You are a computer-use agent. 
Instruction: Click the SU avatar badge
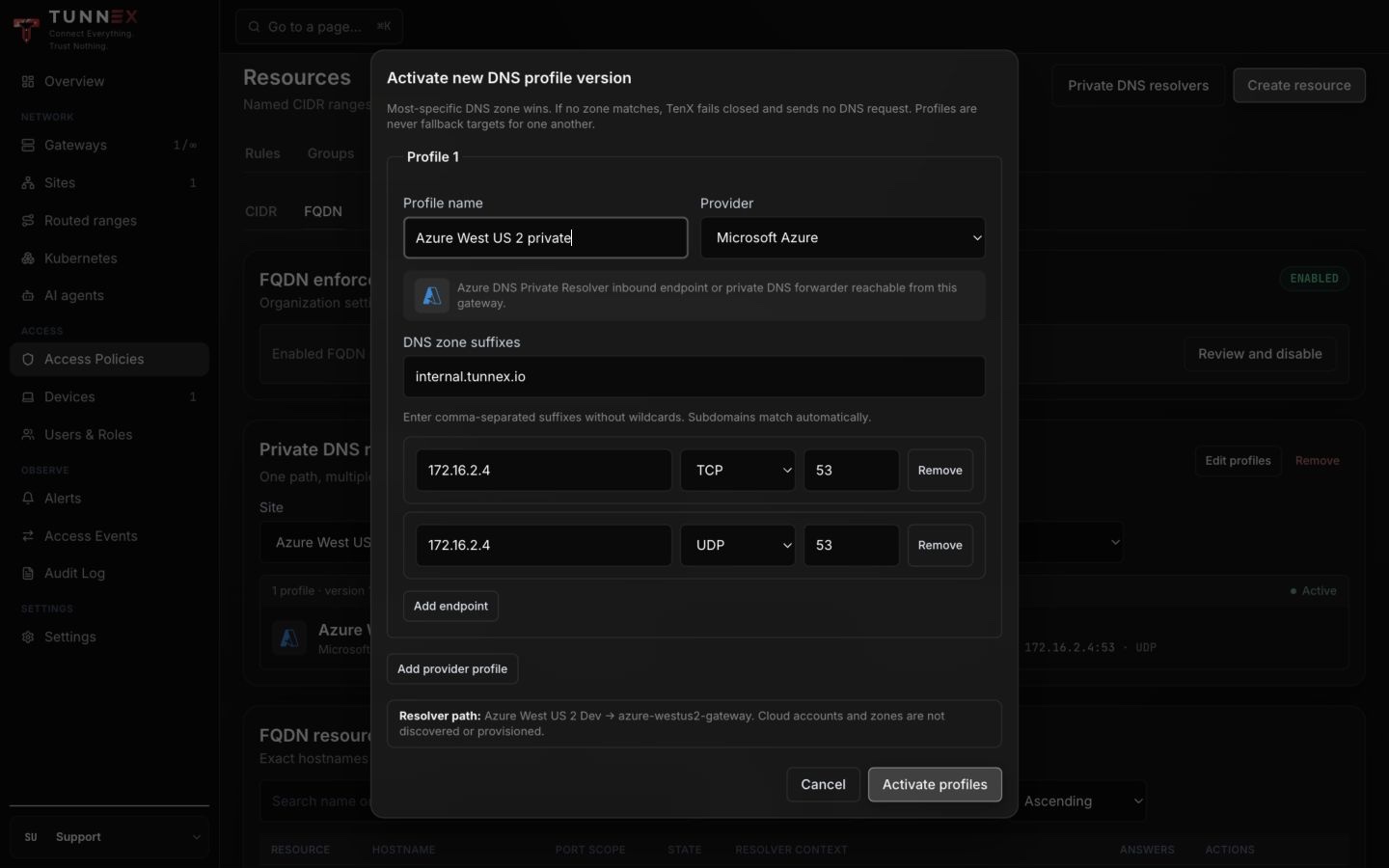point(31,837)
